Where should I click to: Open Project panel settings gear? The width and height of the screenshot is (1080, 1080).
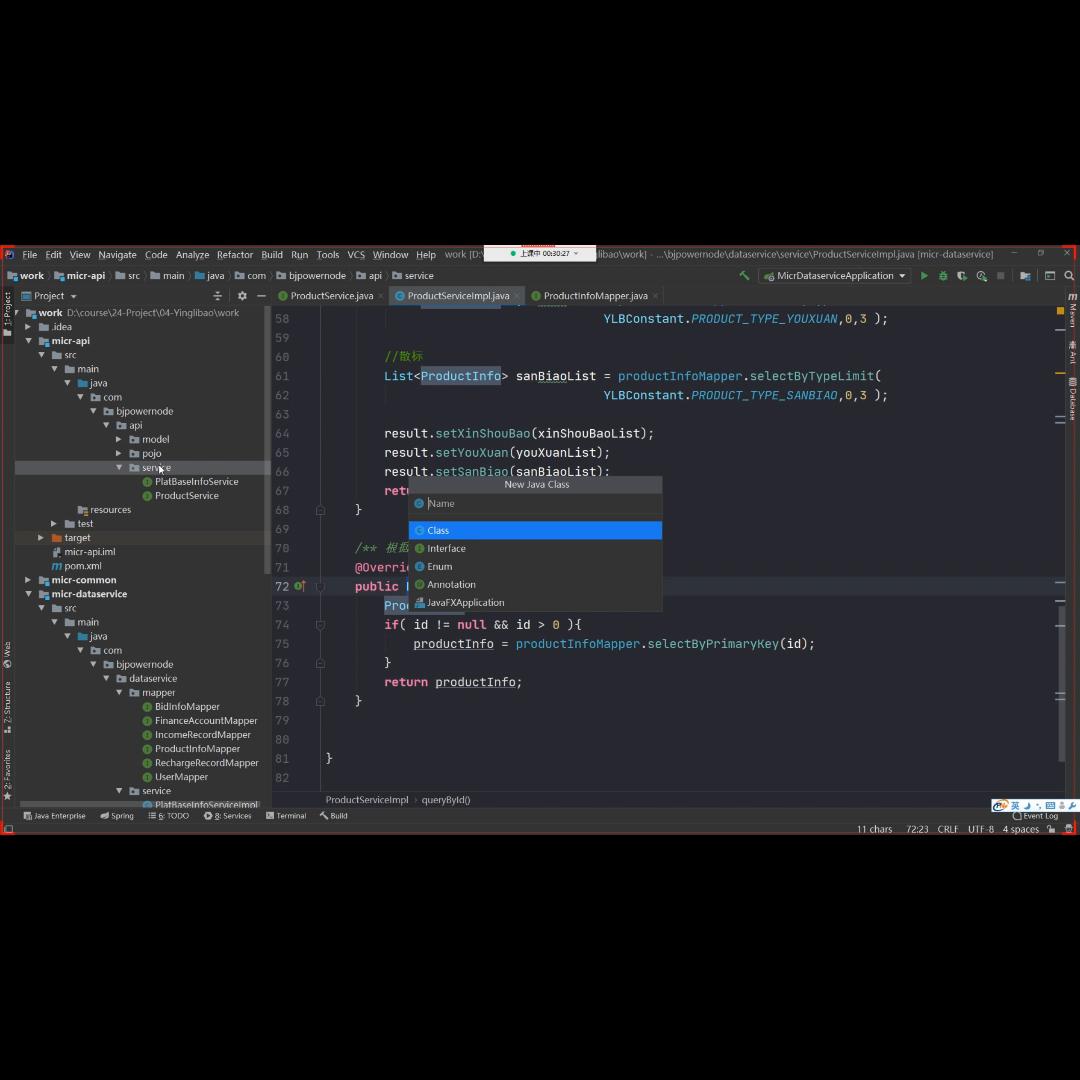pyautogui.click(x=242, y=296)
